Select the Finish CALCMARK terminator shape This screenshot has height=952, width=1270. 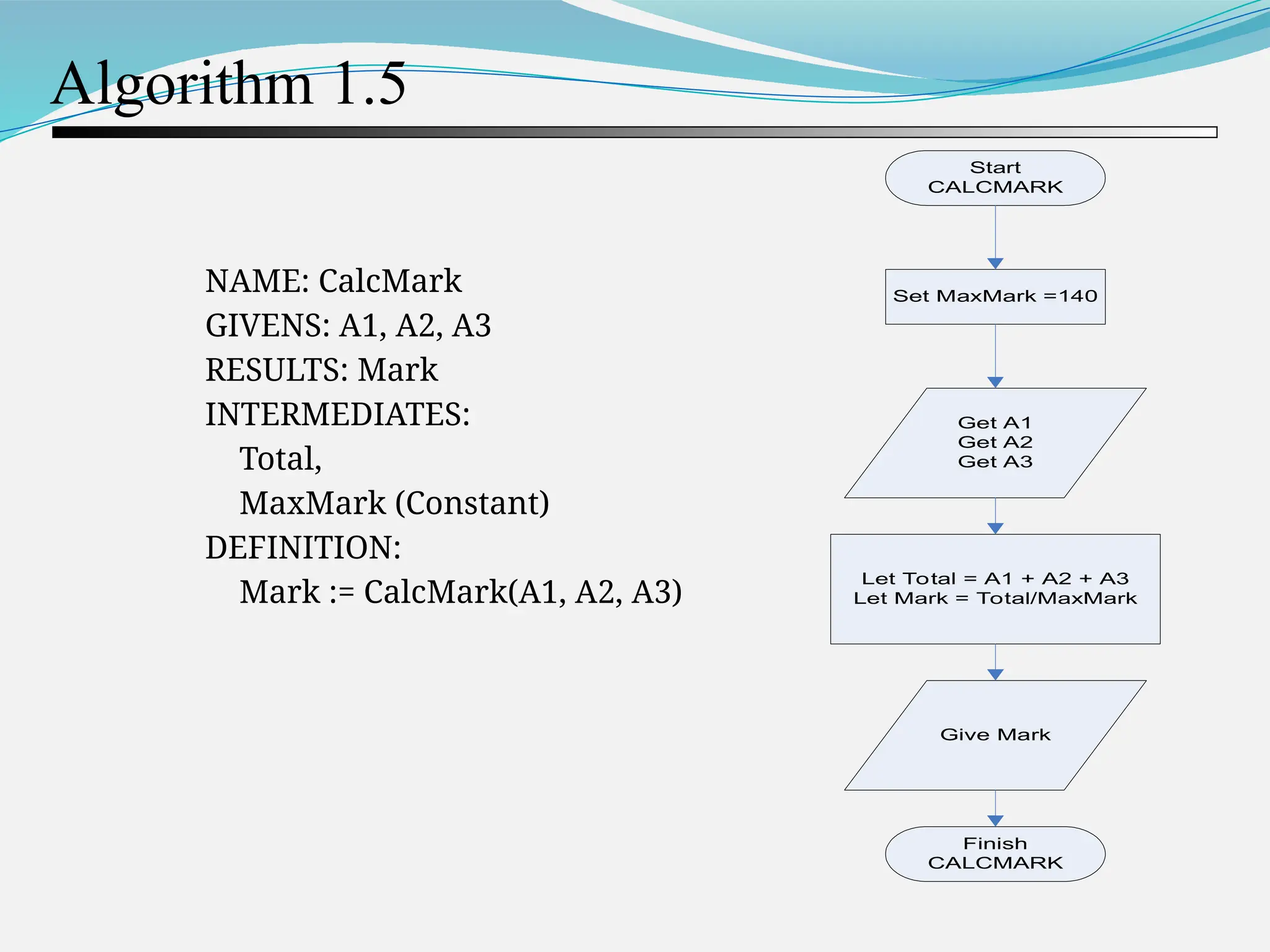(995, 853)
